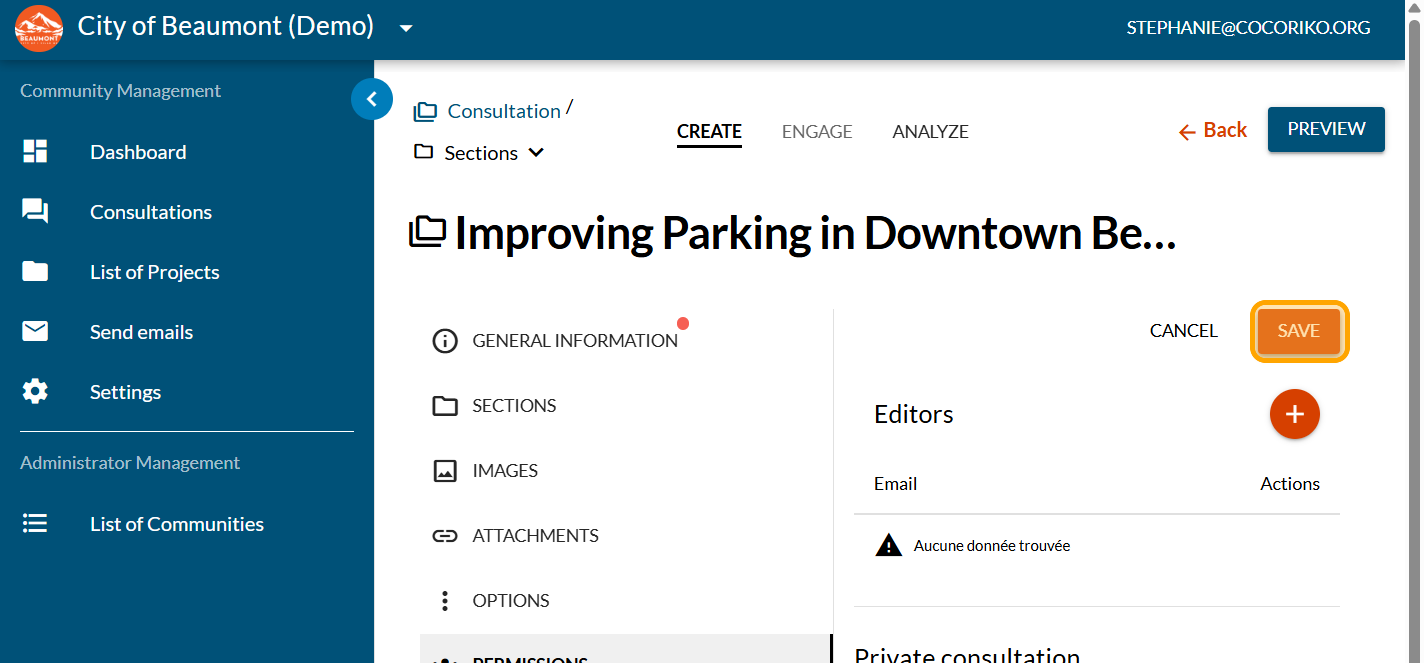Open the Dashboard grid icon

(x=35, y=152)
